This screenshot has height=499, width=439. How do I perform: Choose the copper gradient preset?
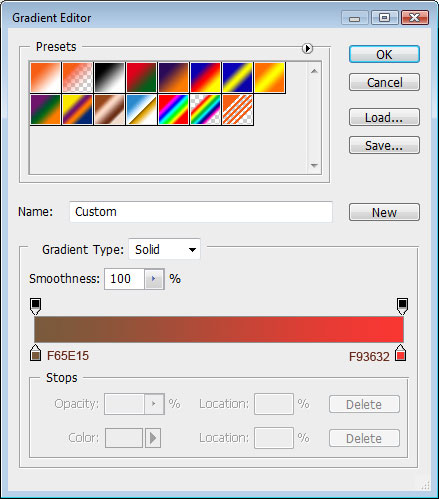tap(109, 109)
